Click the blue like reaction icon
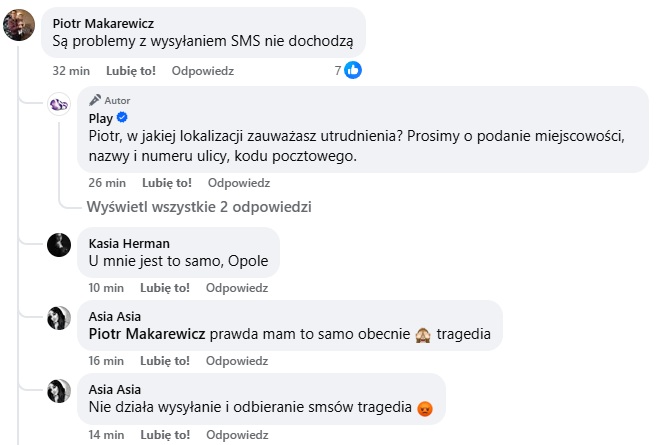656x445 pixels. click(353, 70)
